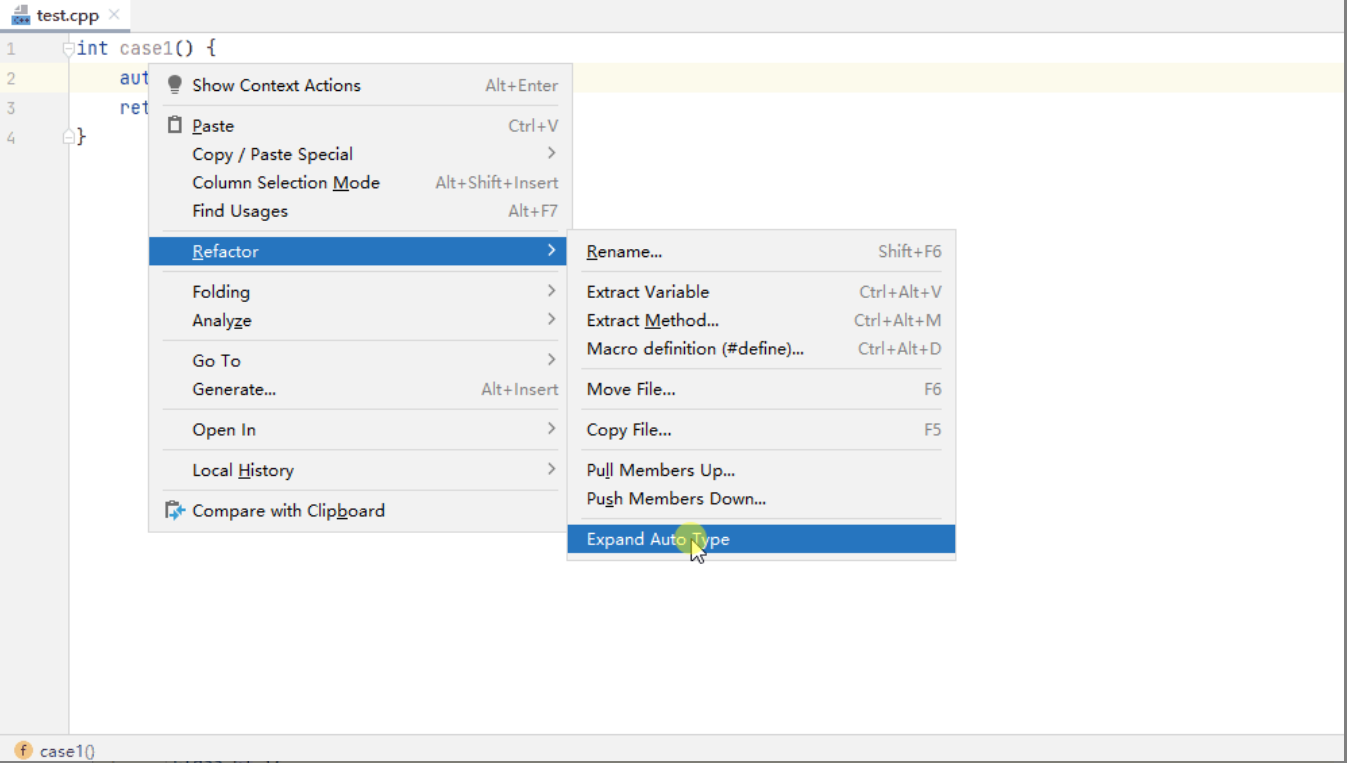The height and width of the screenshot is (763, 1347).
Task: Click the Compare with Clipboard icon
Action: 175,511
